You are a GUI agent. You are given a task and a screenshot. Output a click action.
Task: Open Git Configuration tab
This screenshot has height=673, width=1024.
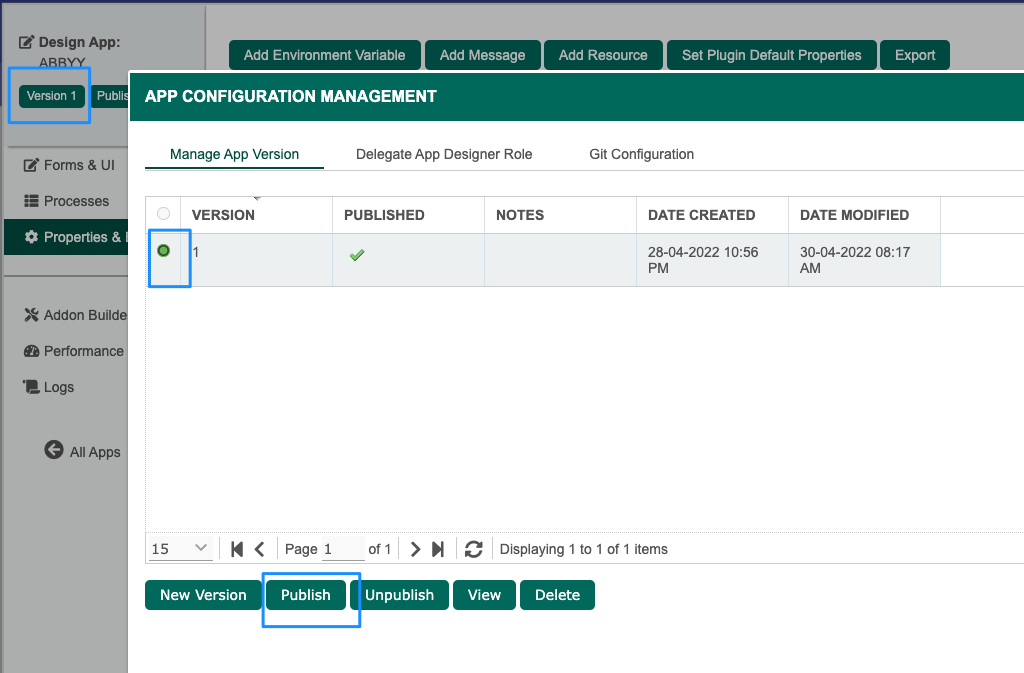pyautogui.click(x=641, y=154)
